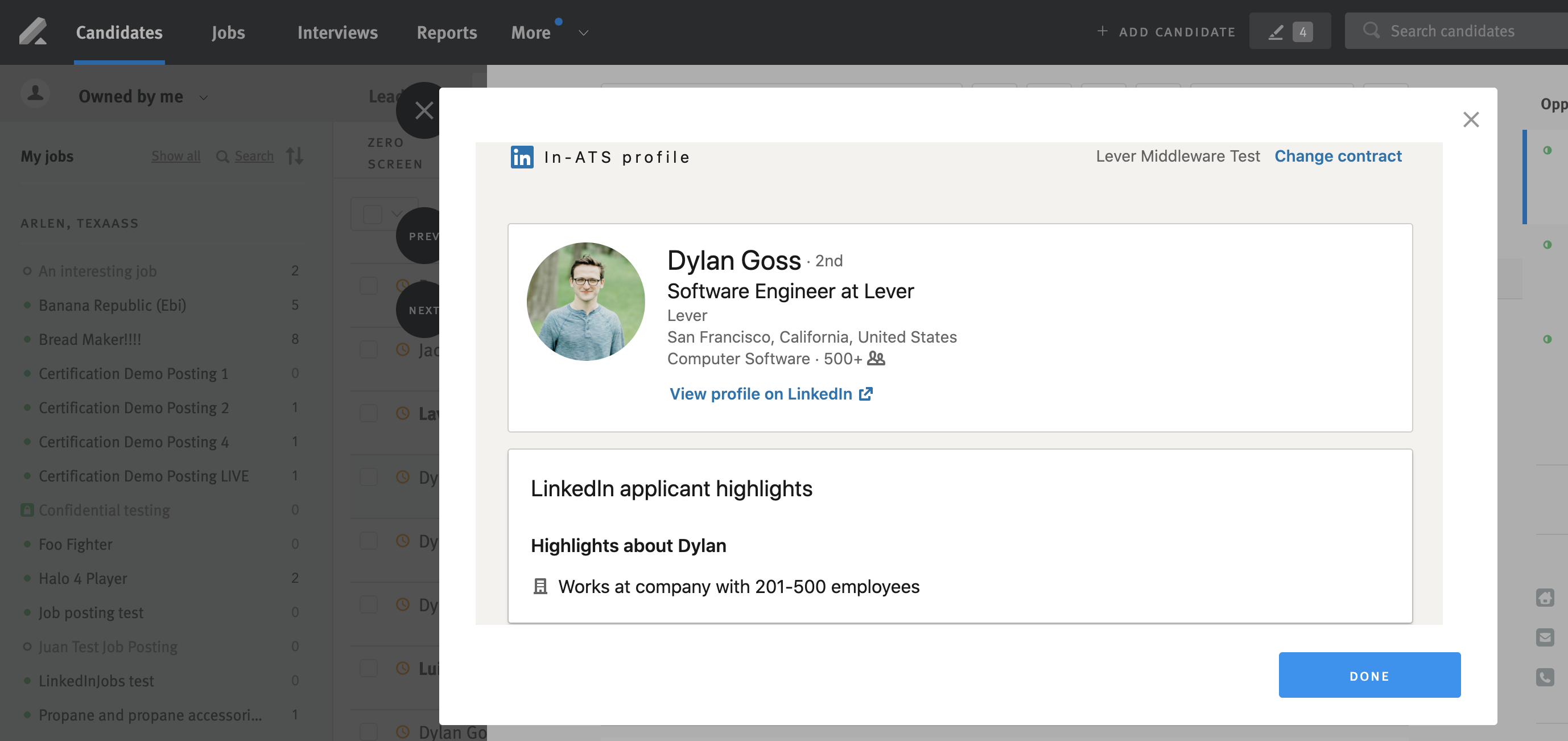This screenshot has width=1568, height=741.
Task: Select the LinkedInJobs test job
Action: (x=96, y=680)
